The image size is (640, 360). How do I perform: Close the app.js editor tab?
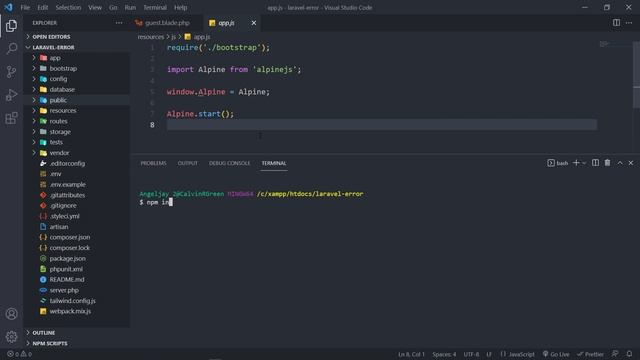click(253, 23)
